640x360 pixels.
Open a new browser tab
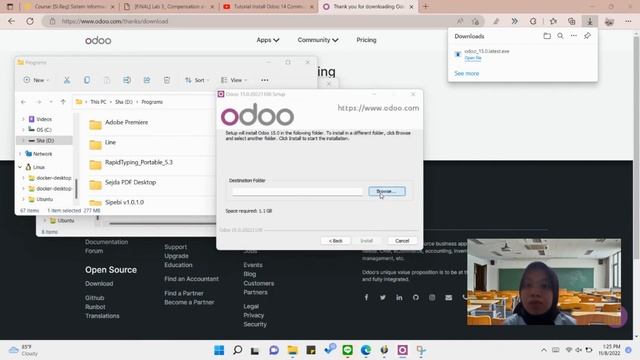pos(425,7)
